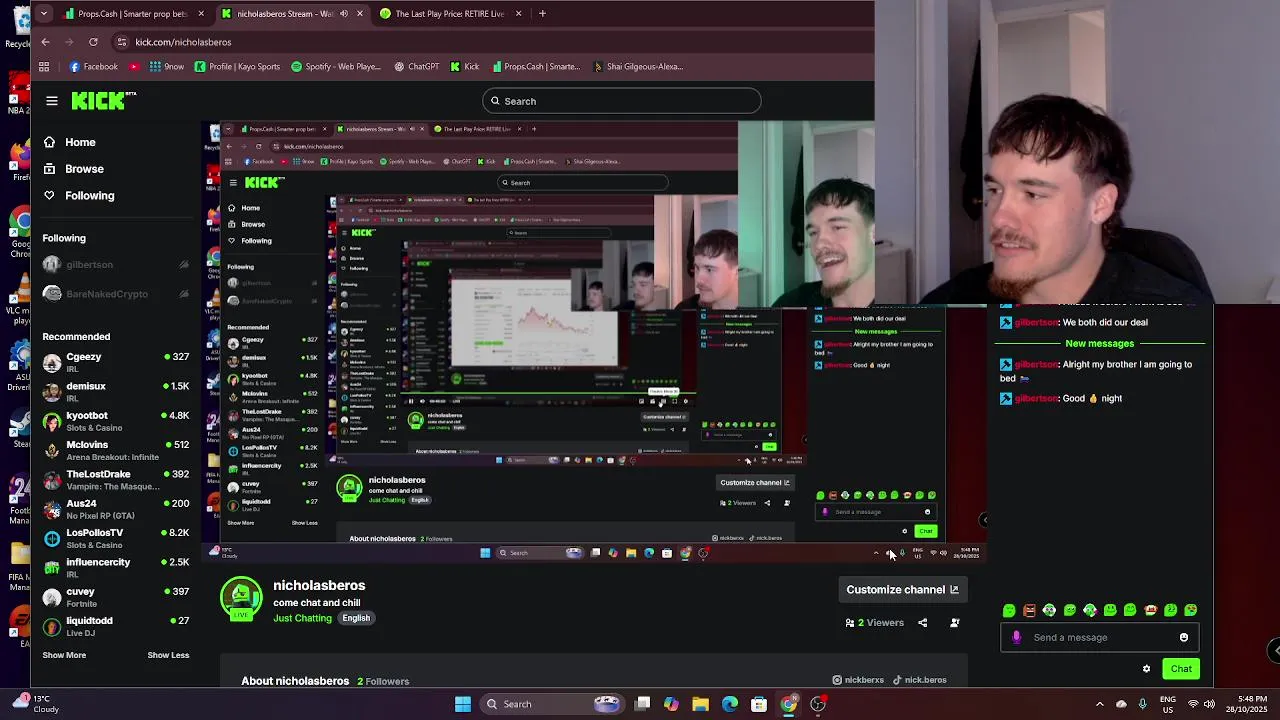Viewport: 1280px width, 720px height.
Task: Open recommended channel liquidtodd
Action: coord(116,626)
